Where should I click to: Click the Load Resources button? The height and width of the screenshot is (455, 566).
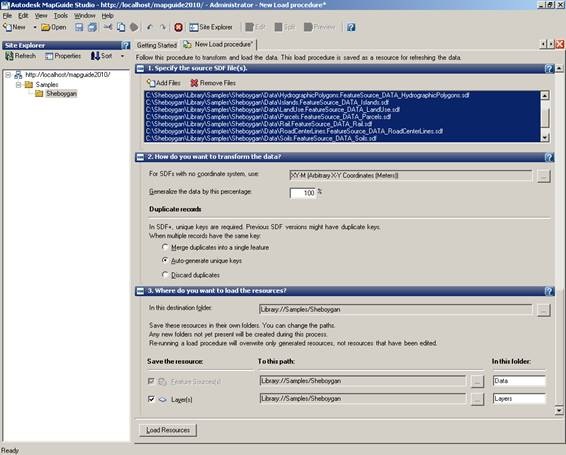coord(168,430)
